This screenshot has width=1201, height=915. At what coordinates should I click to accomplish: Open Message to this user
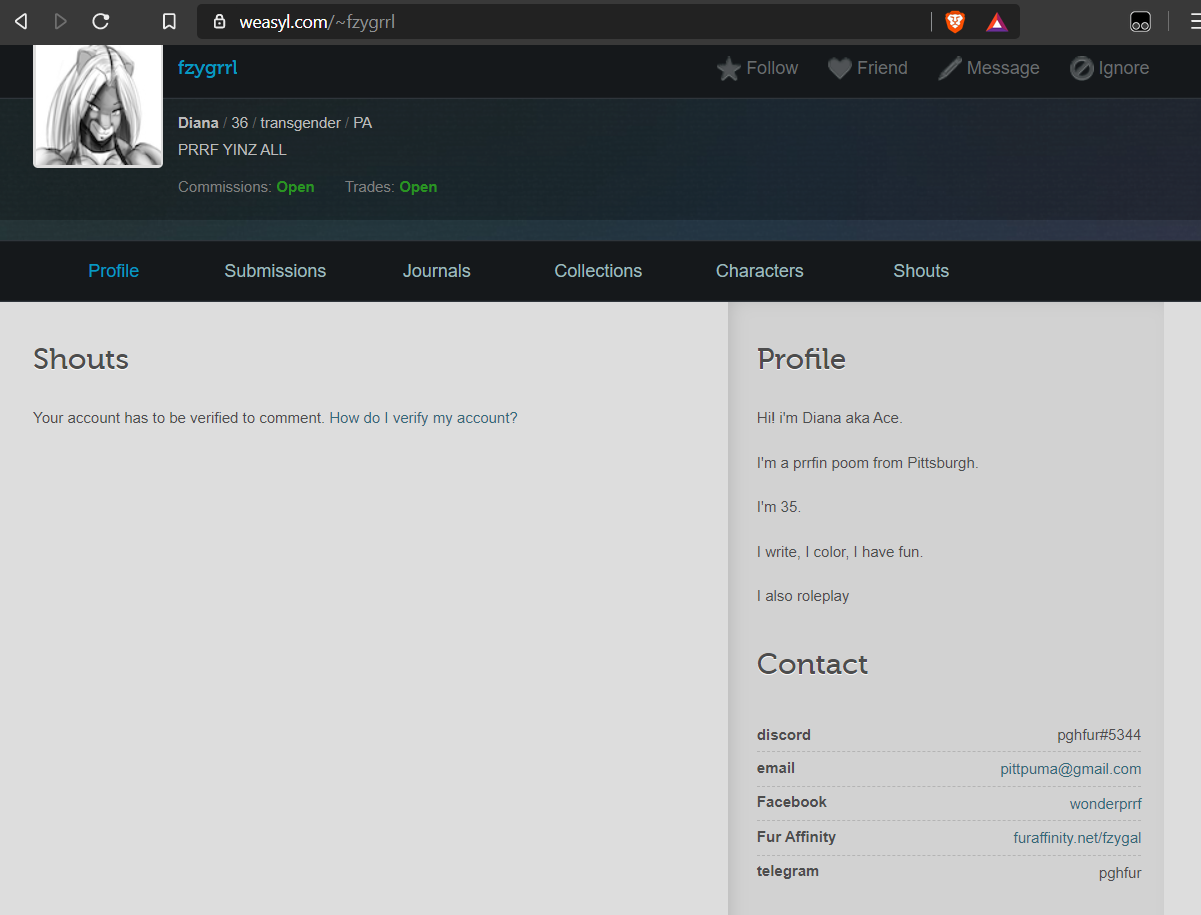click(989, 68)
